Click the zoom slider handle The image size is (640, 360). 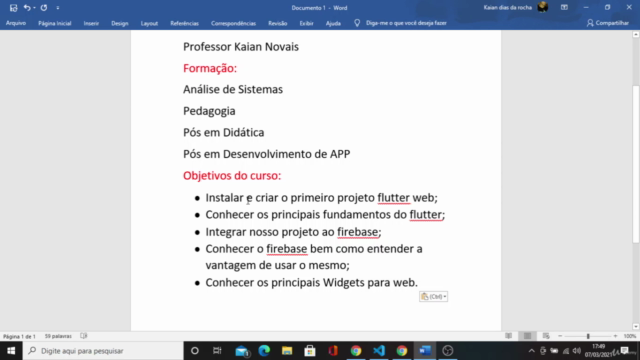(588, 336)
